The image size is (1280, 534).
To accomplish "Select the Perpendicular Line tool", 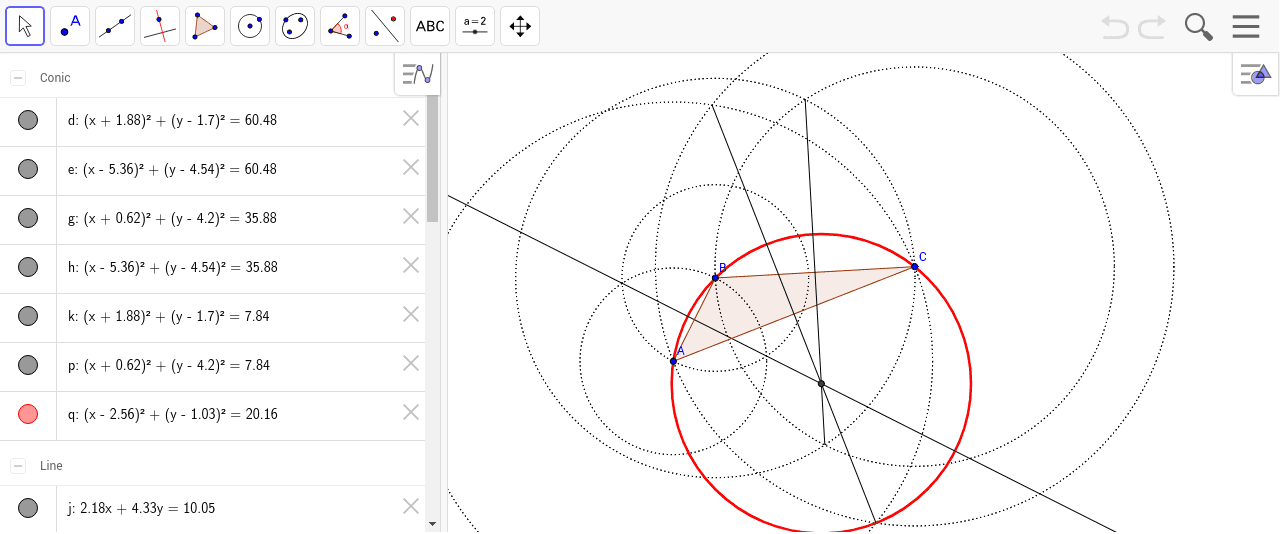I will (160, 26).
